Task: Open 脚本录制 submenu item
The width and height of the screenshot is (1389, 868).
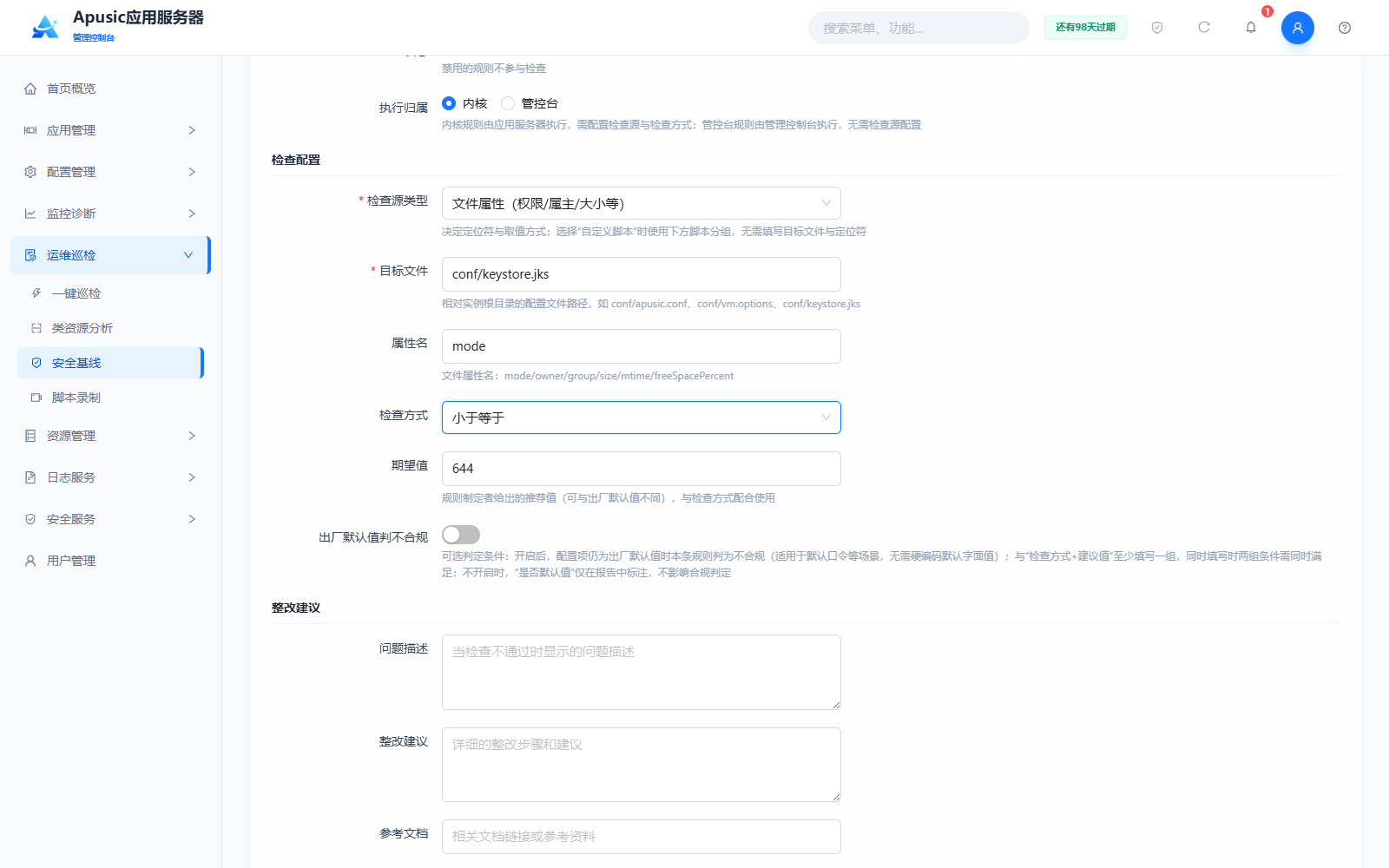Action: (x=110, y=398)
